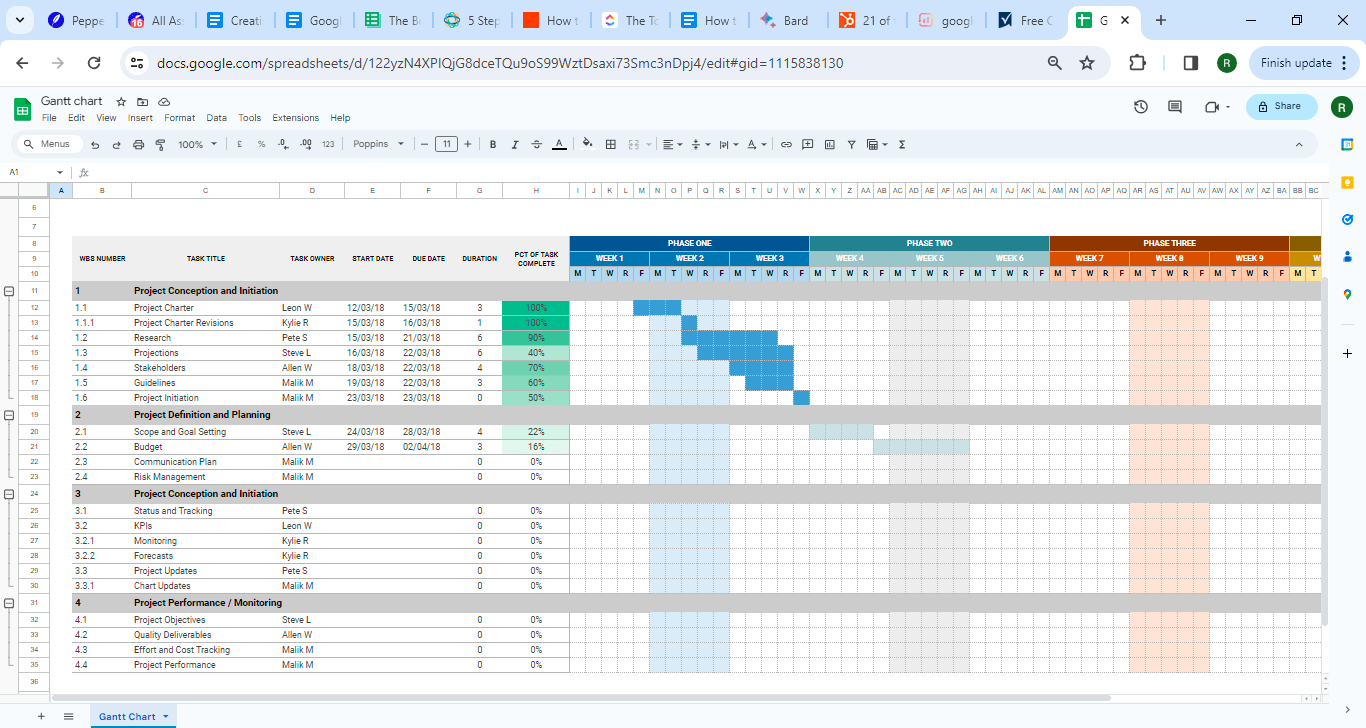
Task: Click the Insert comment icon
Action: pyautogui.click(x=808, y=144)
